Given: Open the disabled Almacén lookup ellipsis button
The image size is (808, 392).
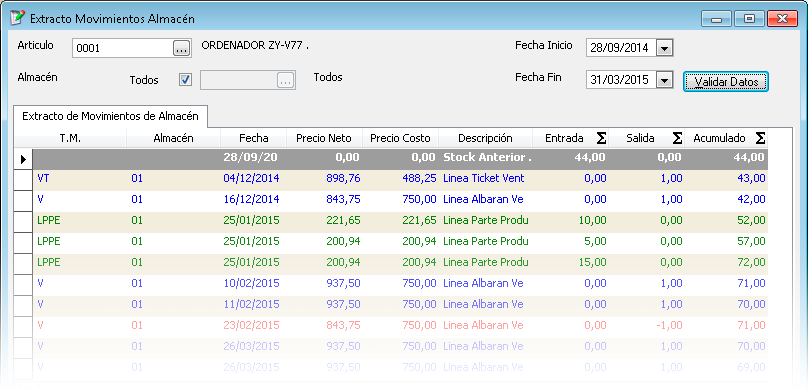Looking at the screenshot, I should tap(285, 80).
